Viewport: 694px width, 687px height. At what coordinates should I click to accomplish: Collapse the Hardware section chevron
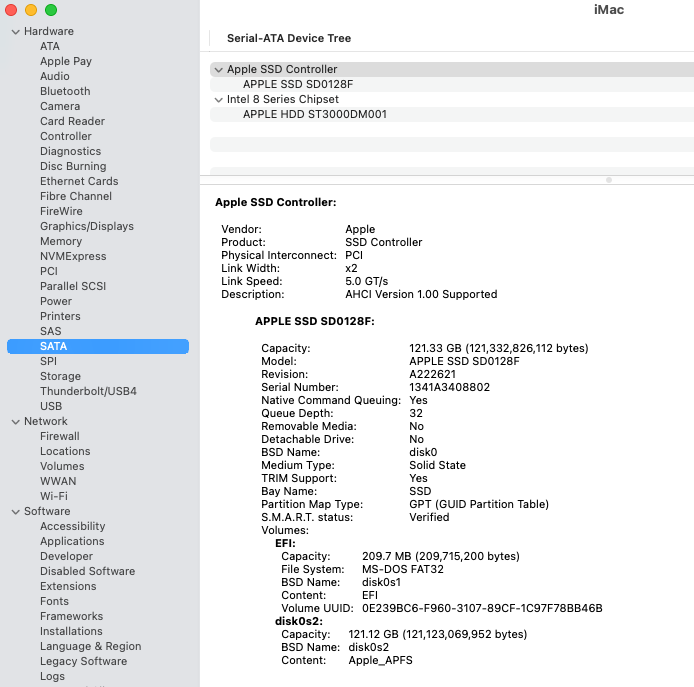pyautogui.click(x=15, y=32)
